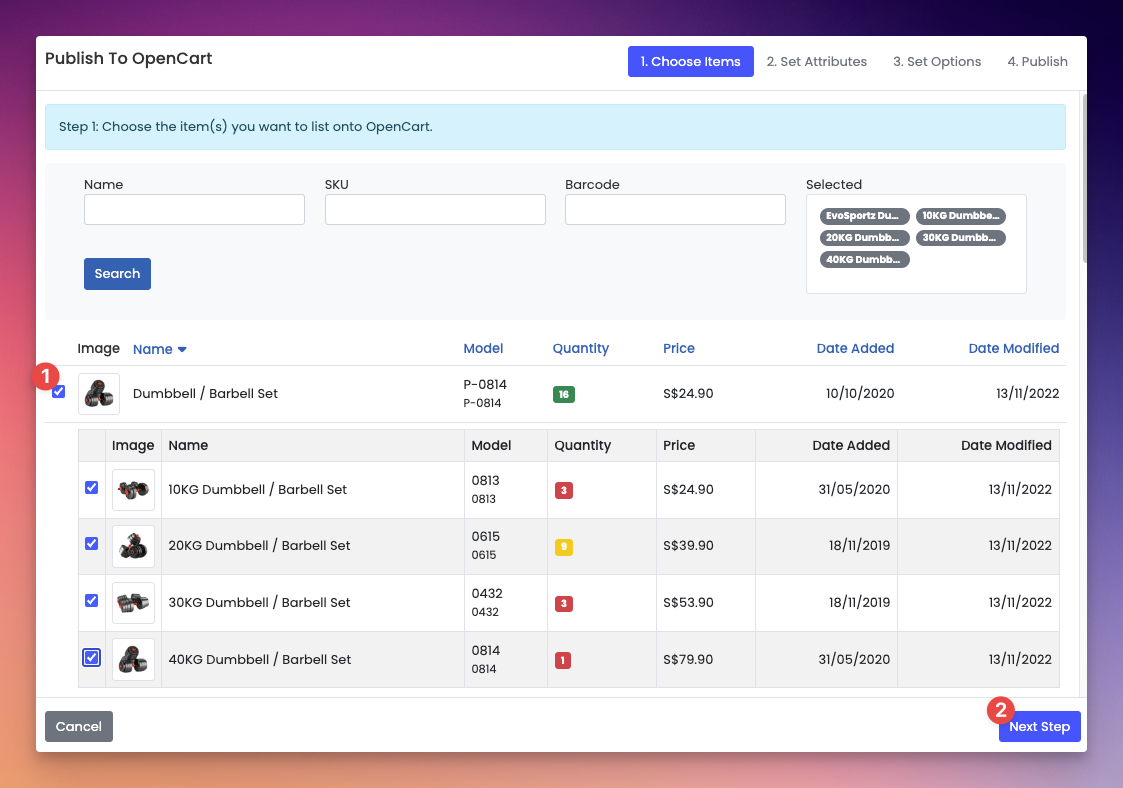Image resolution: width=1123 pixels, height=788 pixels.
Task: Open the 40KG Dumbbell product thumbnail
Action: pos(133,660)
